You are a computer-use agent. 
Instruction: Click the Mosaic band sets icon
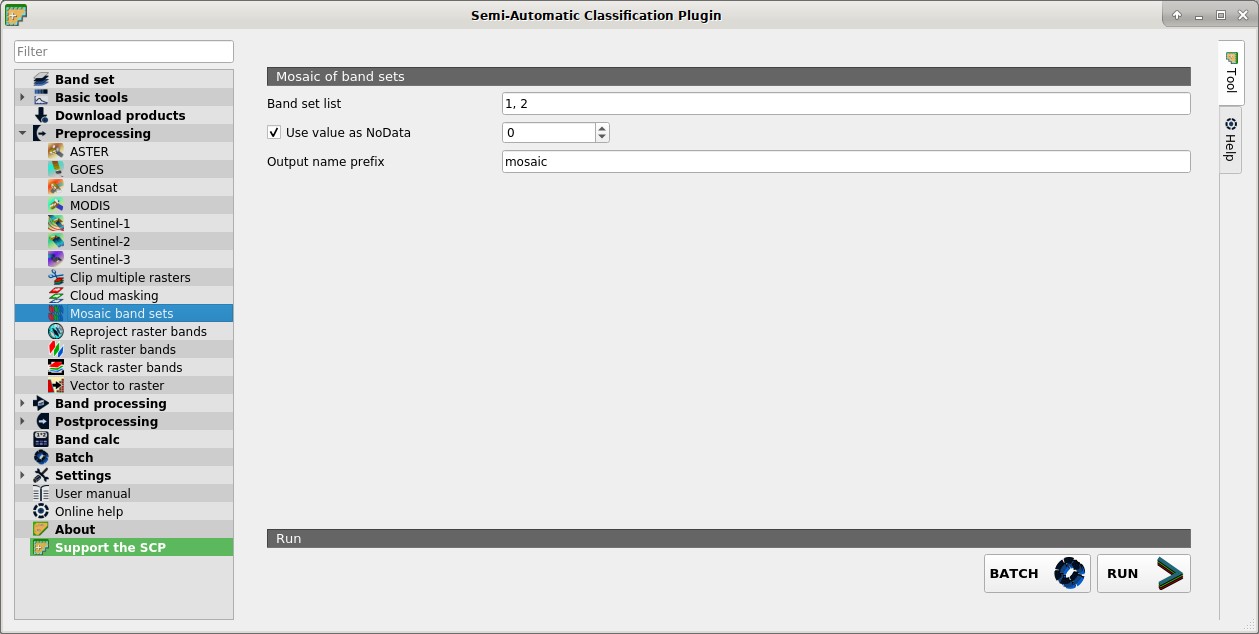(56, 313)
